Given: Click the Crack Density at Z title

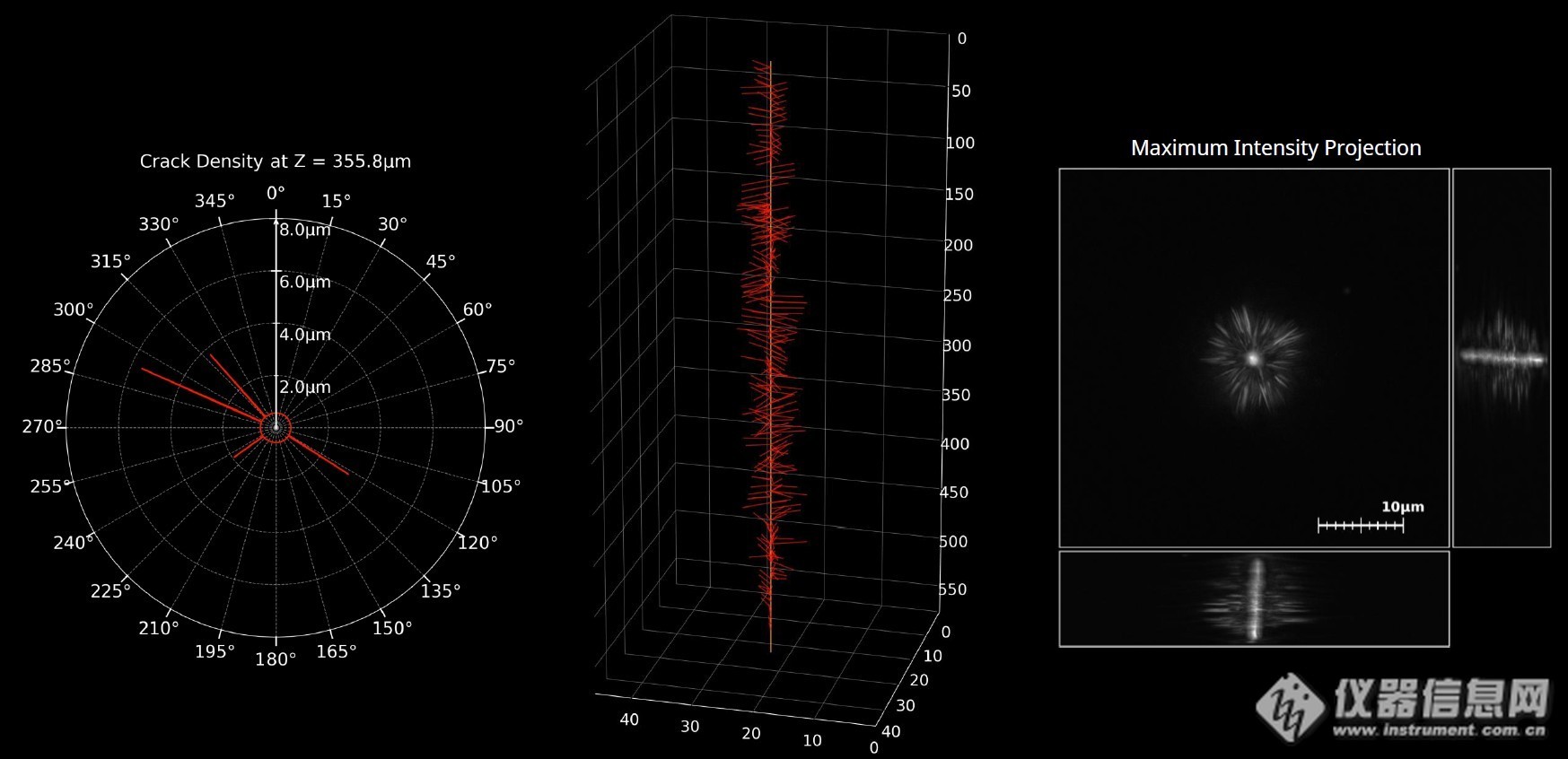Looking at the screenshot, I should coord(275,161).
